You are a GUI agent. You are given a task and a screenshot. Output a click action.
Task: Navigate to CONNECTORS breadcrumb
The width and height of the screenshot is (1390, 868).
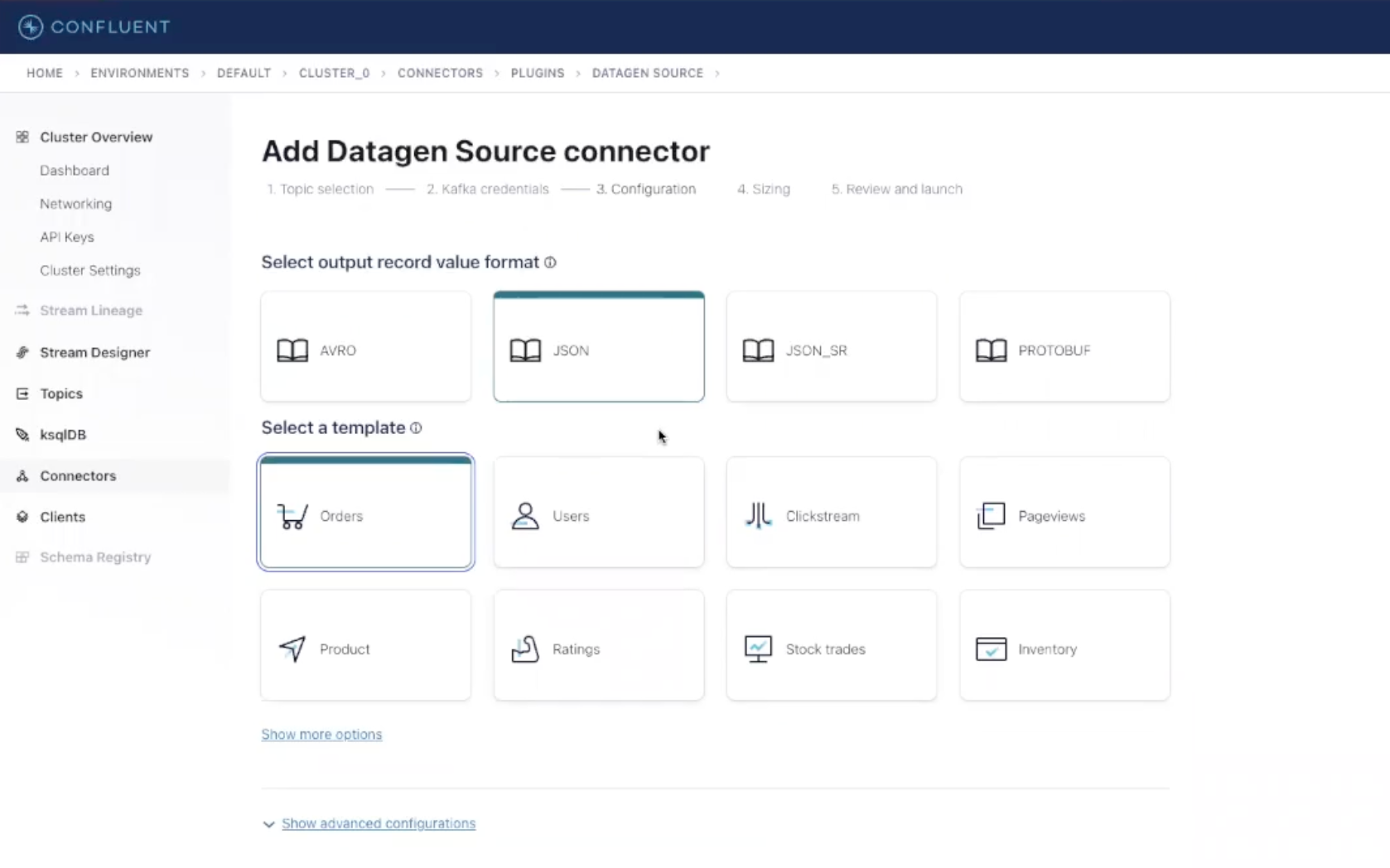pos(440,73)
